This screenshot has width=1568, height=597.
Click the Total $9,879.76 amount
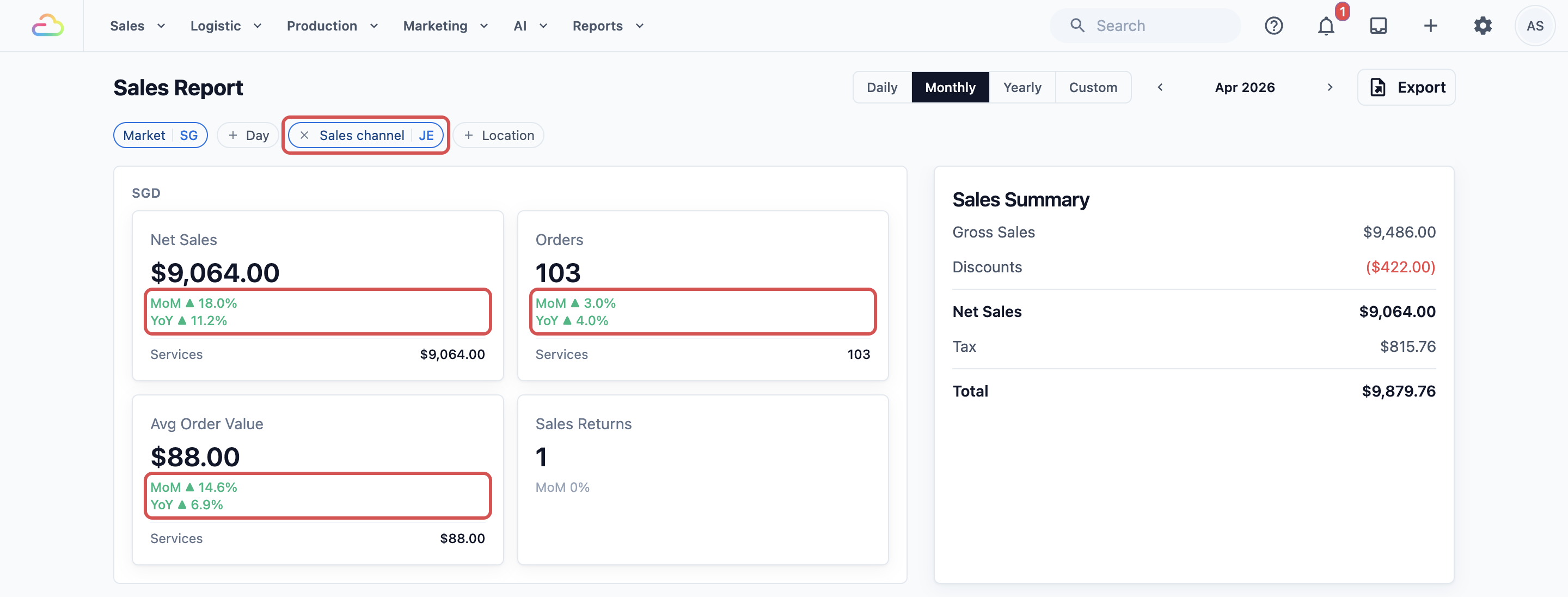1398,391
